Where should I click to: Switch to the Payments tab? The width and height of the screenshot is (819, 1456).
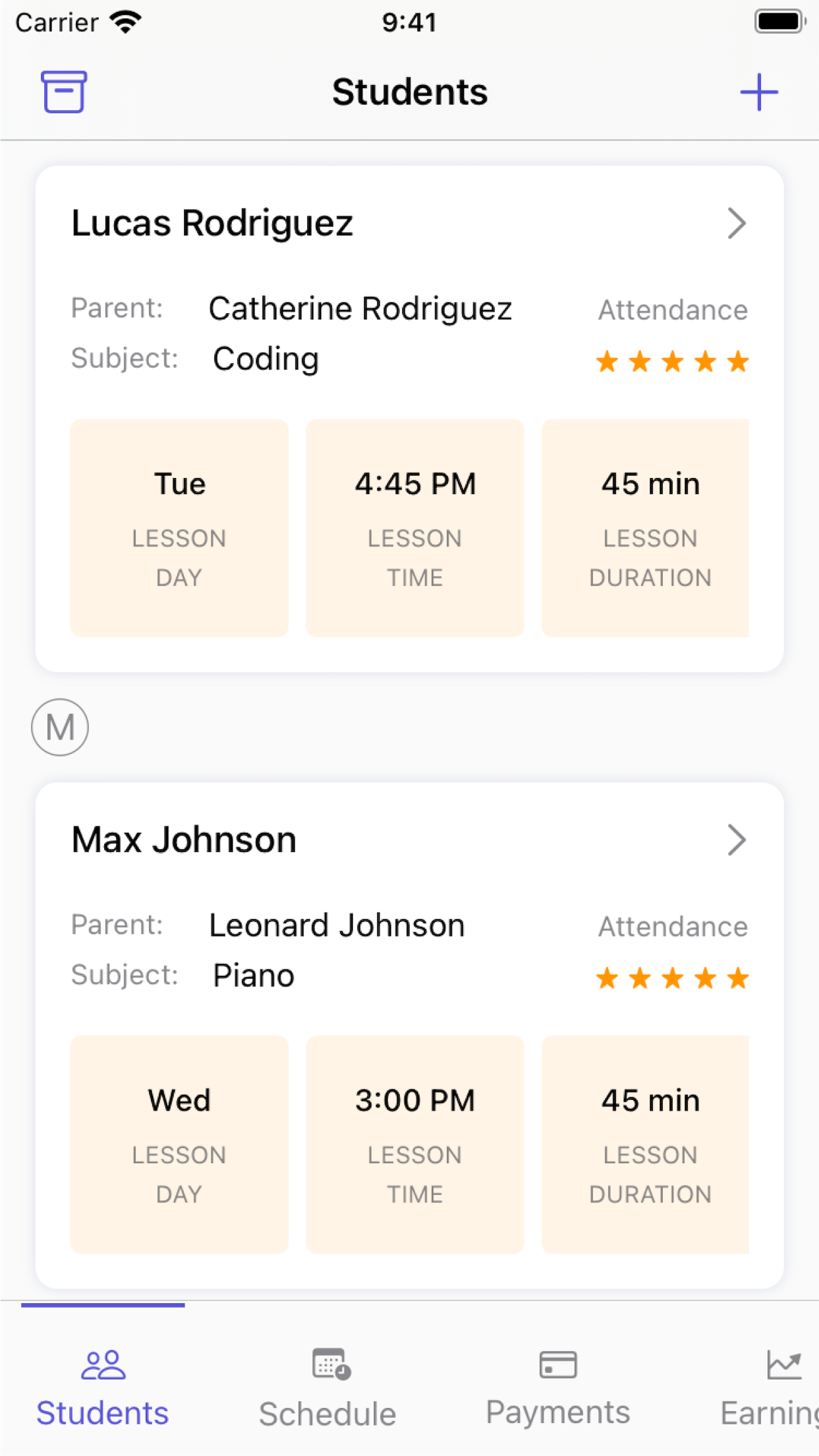tap(558, 1385)
